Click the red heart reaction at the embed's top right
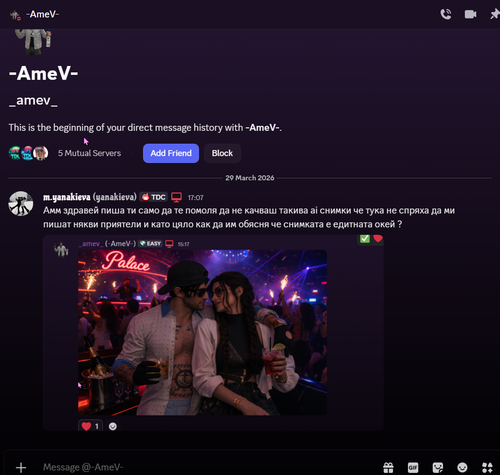Viewport: 500px width, 475px height. (378, 238)
